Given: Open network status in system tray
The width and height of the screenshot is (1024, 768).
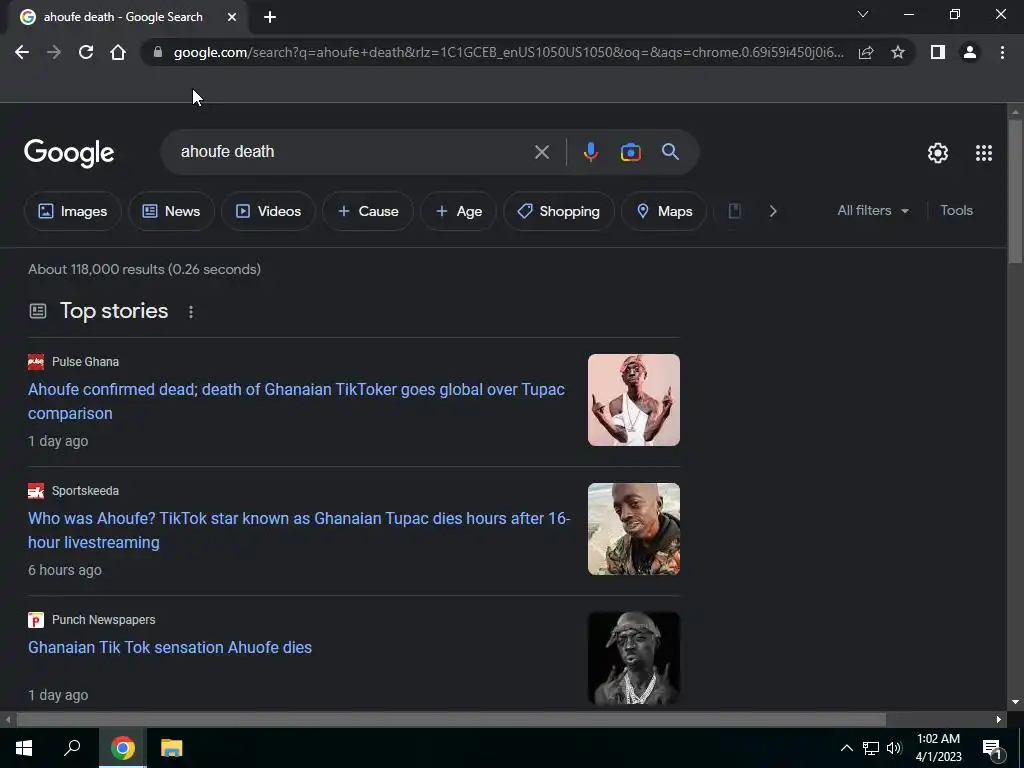Looking at the screenshot, I should point(871,748).
